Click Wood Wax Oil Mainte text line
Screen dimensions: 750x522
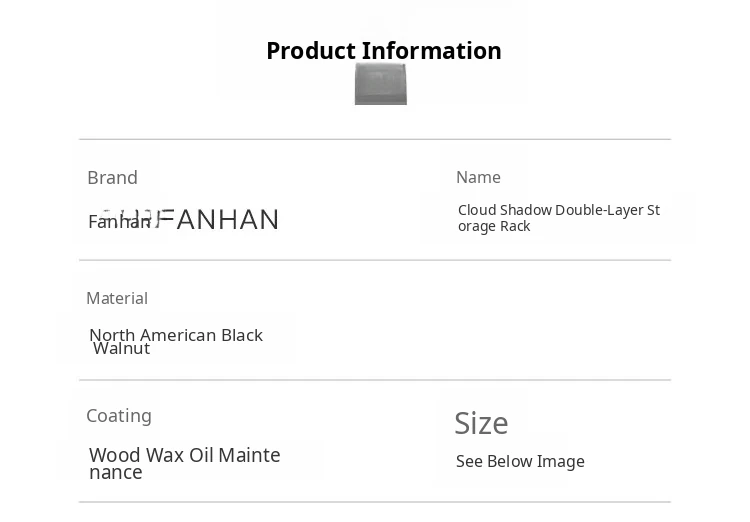(185, 455)
